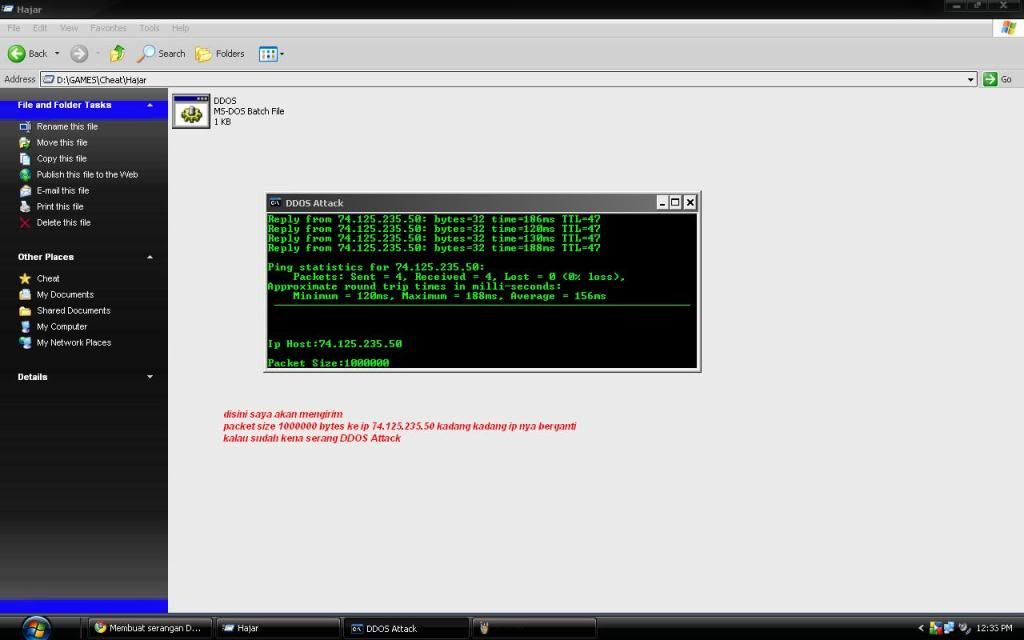Viewport: 1024px width, 640px height.
Task: Click the Shared Documents link
Action: tap(73, 311)
